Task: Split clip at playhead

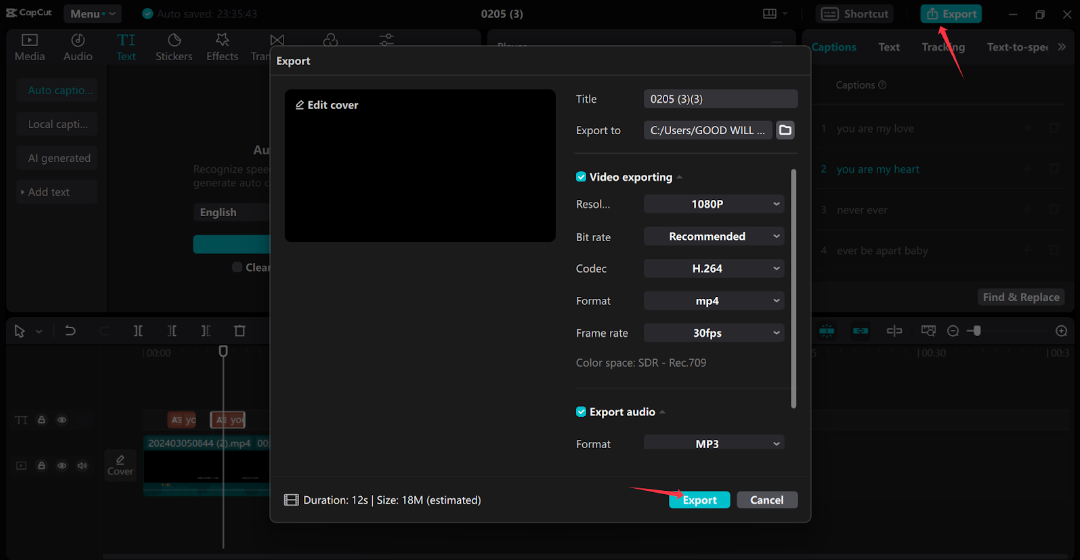Action: 138,331
